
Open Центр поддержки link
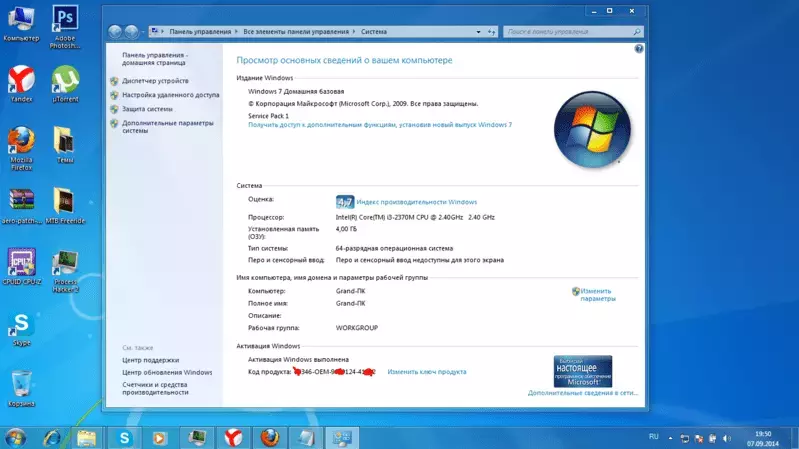[150, 360]
